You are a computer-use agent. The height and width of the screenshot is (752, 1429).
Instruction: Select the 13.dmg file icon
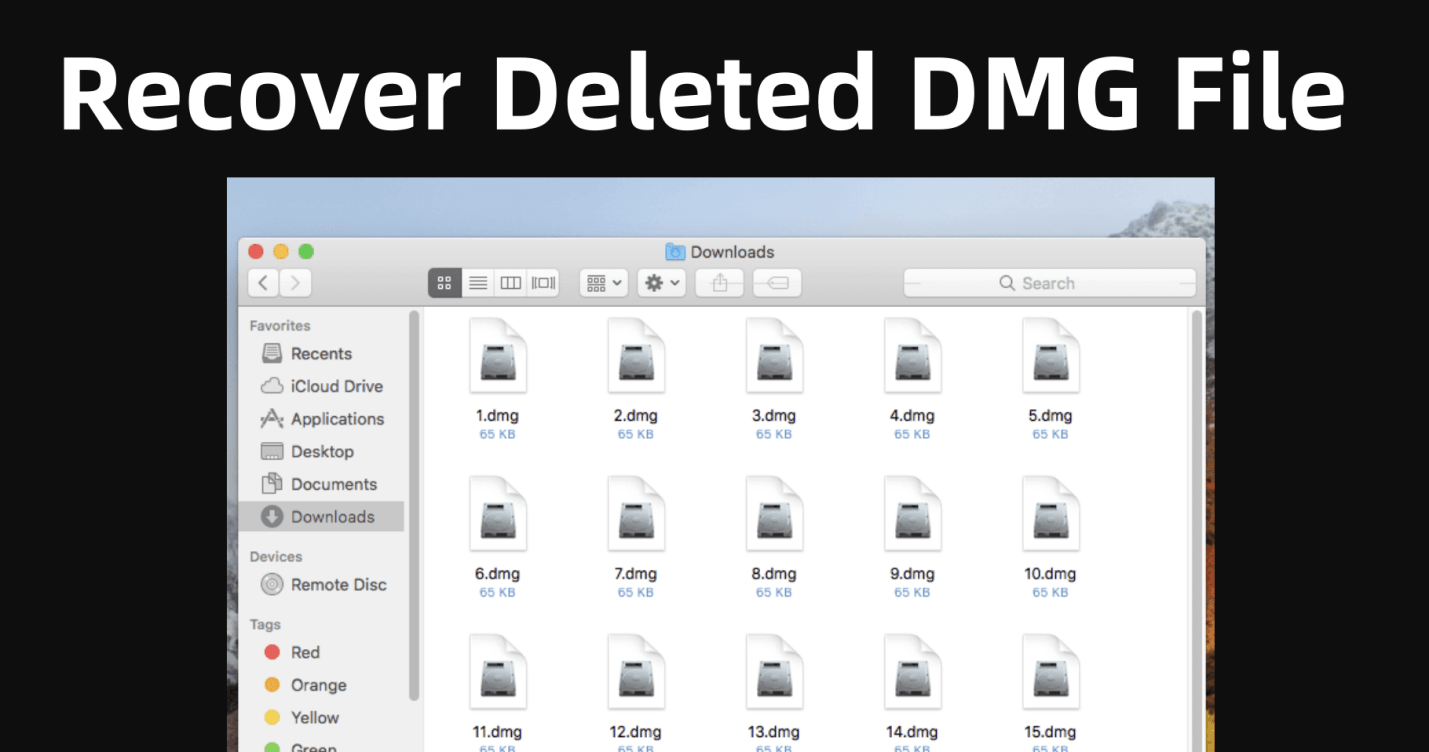774,672
